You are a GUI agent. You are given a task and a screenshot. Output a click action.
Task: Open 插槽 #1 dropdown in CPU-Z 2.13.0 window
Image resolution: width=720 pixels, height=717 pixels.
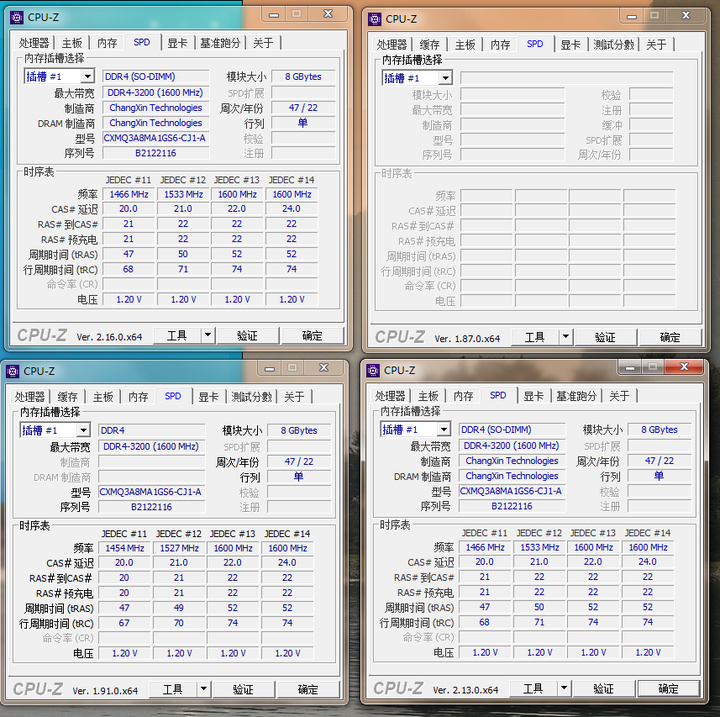[444, 429]
